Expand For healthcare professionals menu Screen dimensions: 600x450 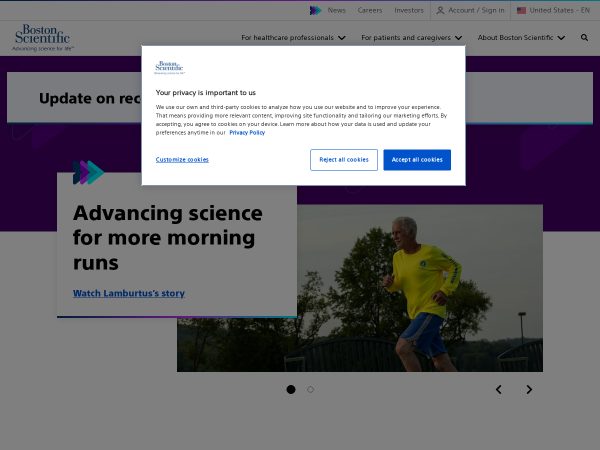293,38
